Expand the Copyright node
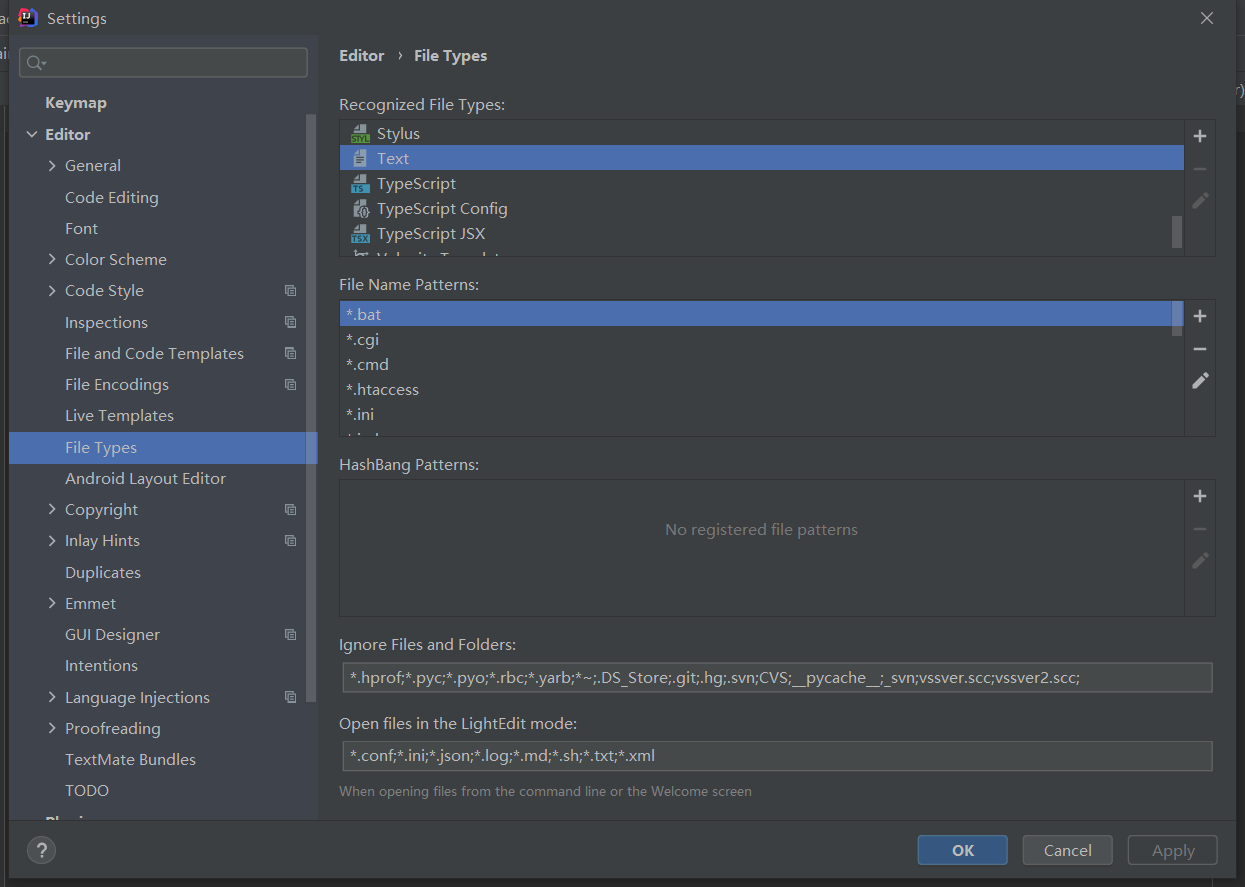Viewport: 1245px width, 887px height. pos(52,510)
